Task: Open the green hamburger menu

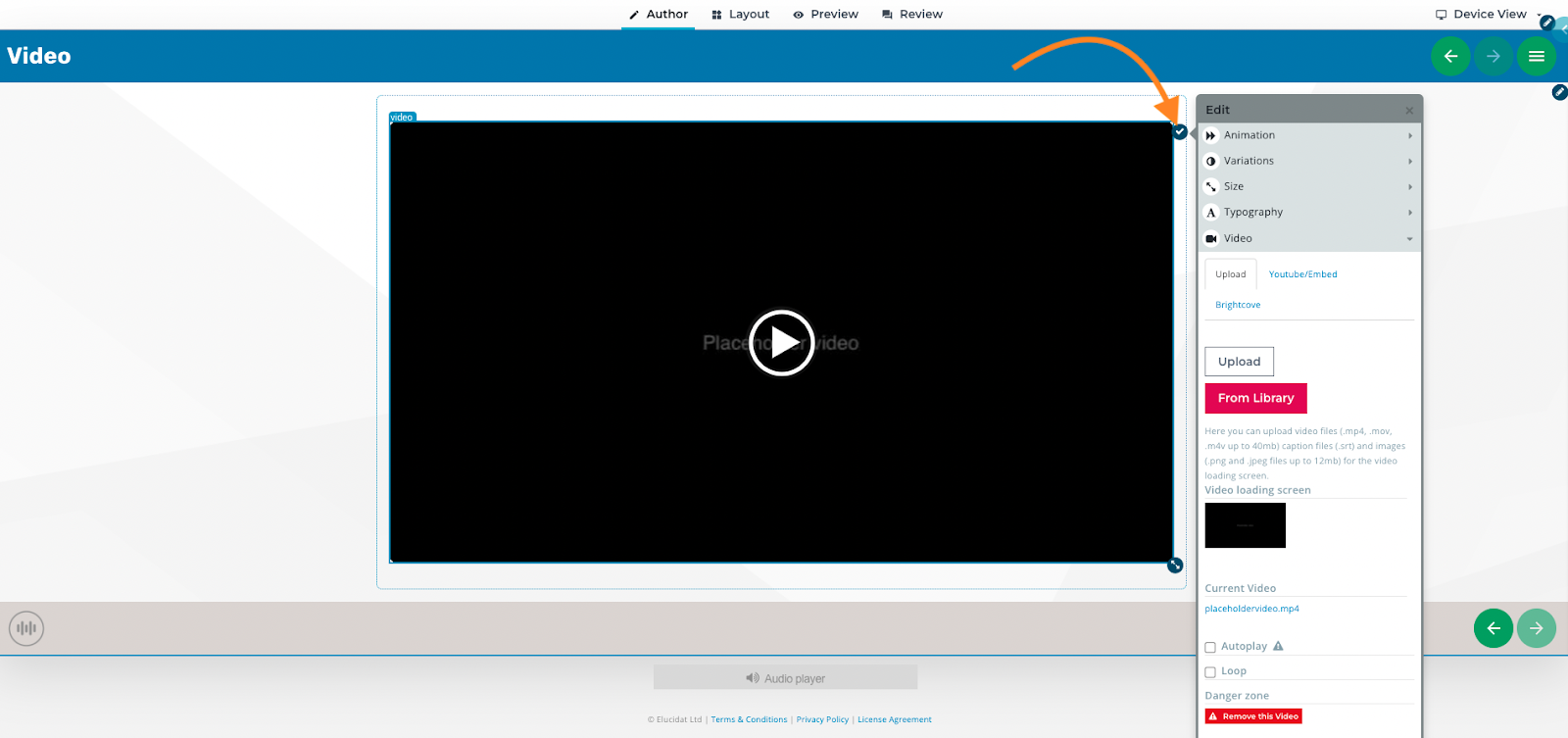Action: 1537,56
